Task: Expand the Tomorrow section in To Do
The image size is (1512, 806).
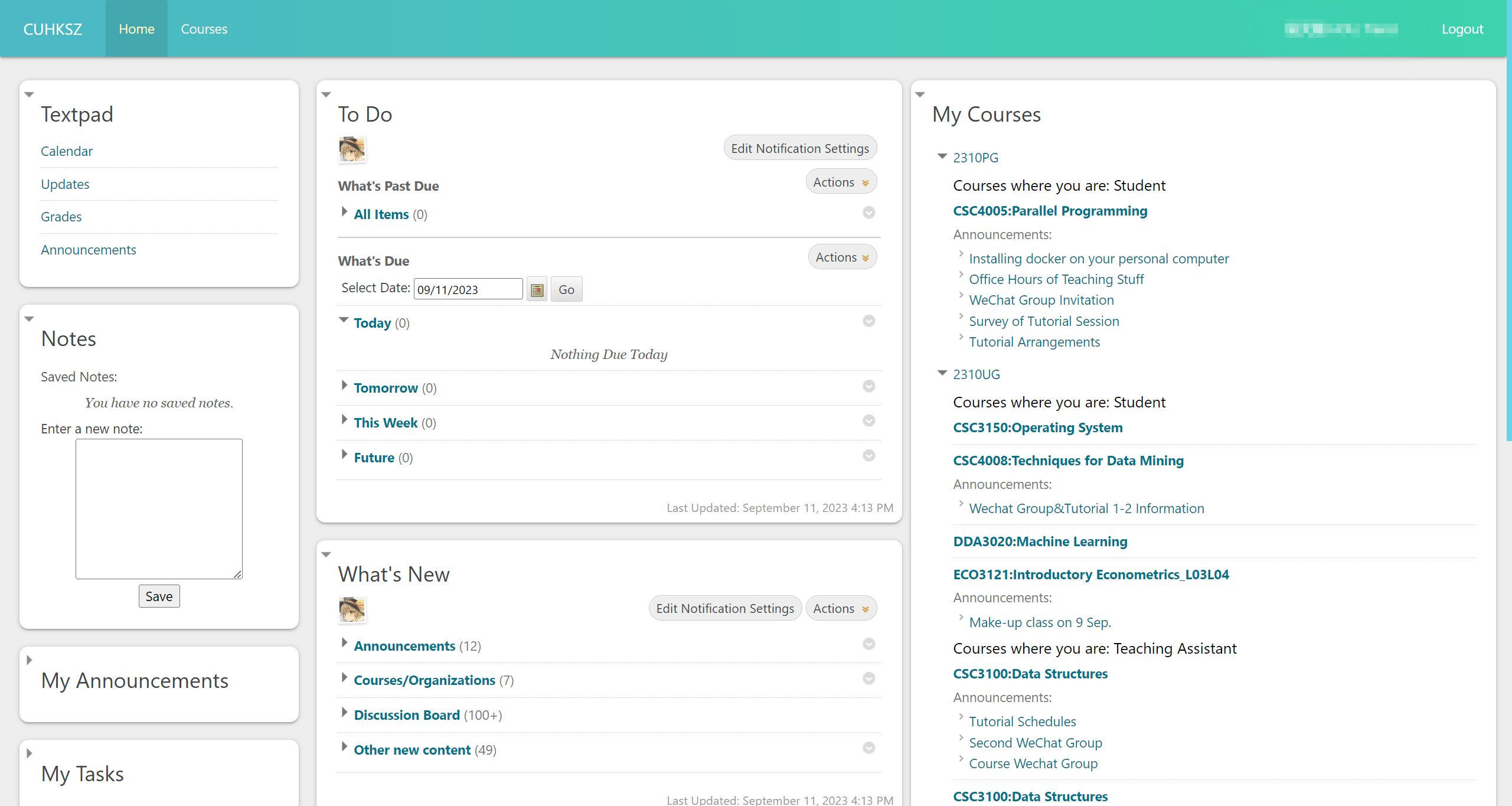Action: [x=344, y=384]
